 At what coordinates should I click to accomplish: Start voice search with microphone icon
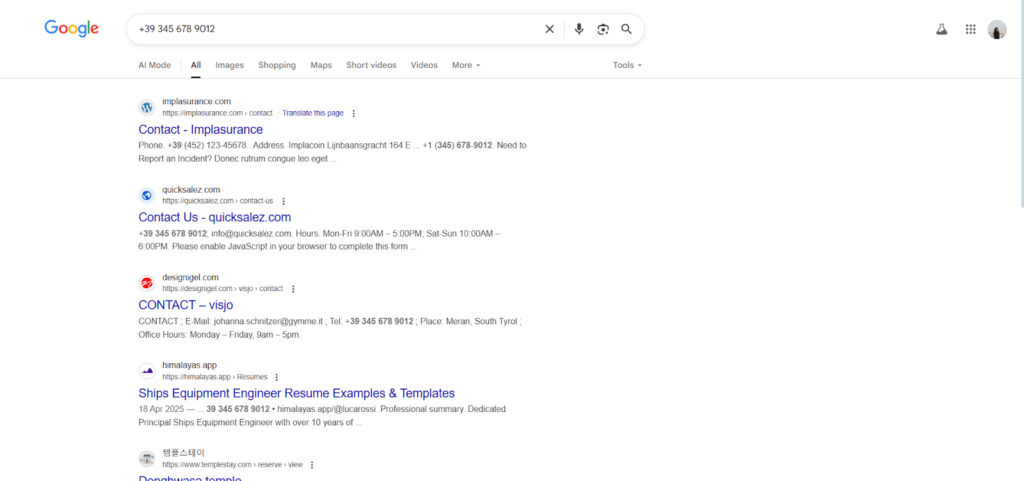click(x=579, y=29)
